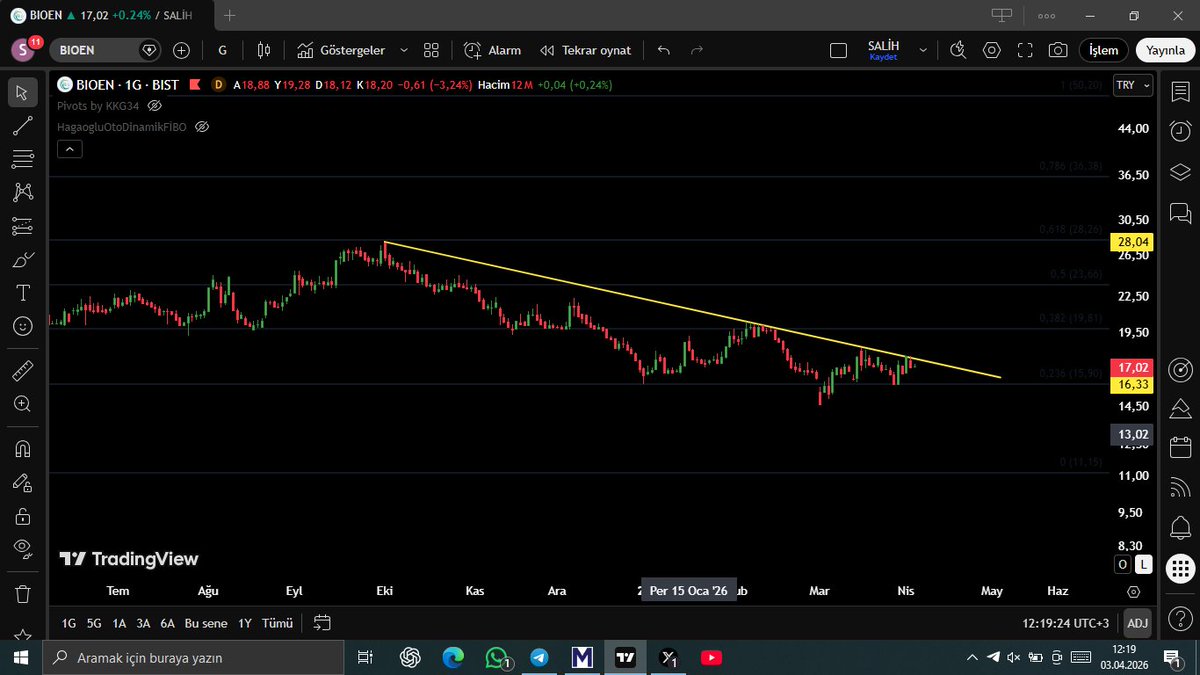Image resolution: width=1200 pixels, height=675 pixels.
Task: Take a chart snapshot with camera icon
Action: click(x=1057, y=50)
